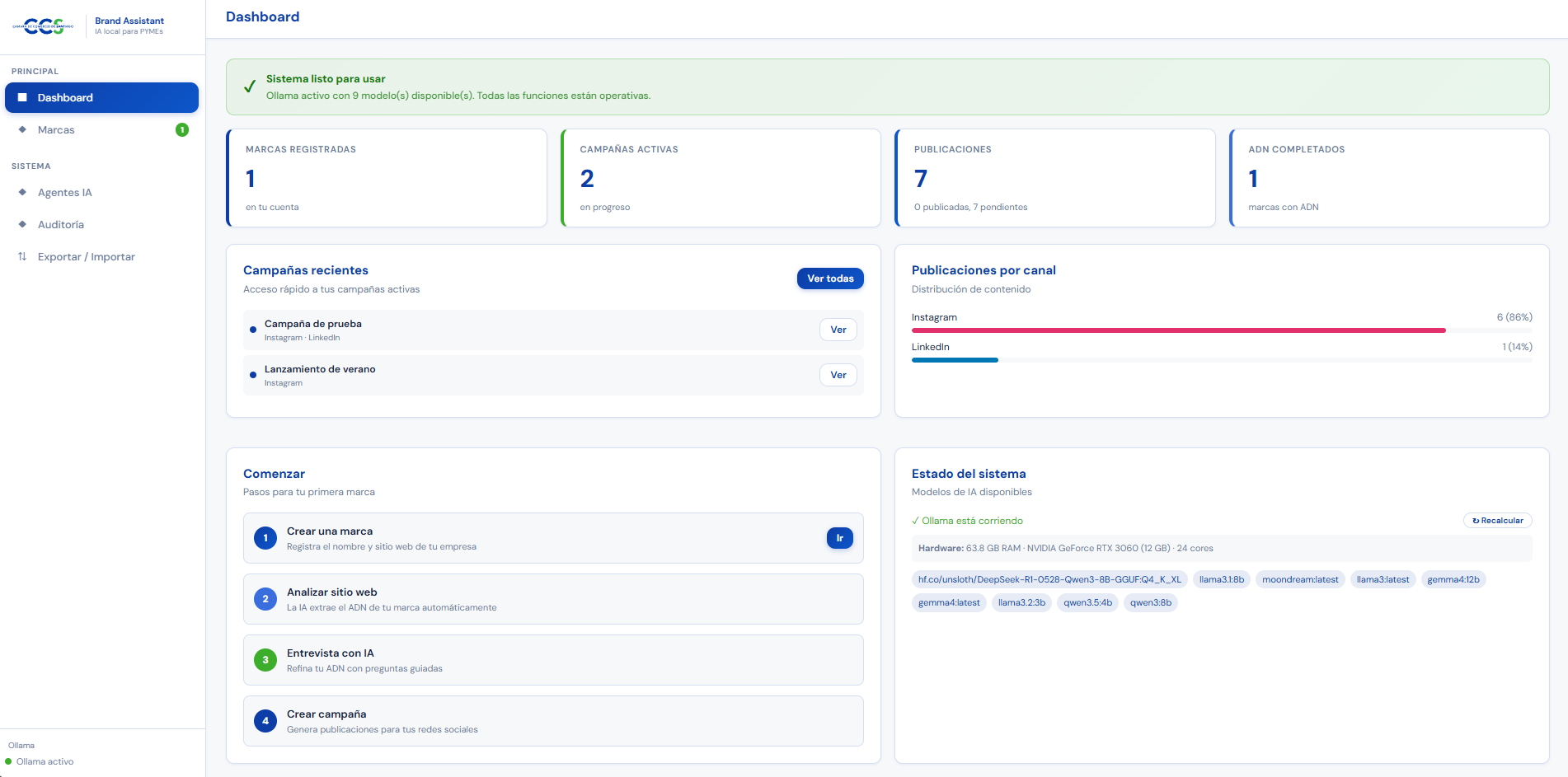Open the Marcas Registradas card
Viewport: 1568px width, 777px height.
387,178
